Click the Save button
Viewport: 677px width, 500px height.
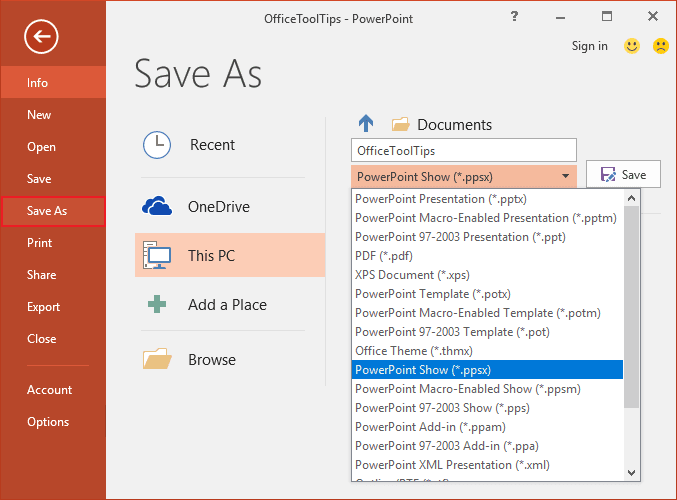623,174
